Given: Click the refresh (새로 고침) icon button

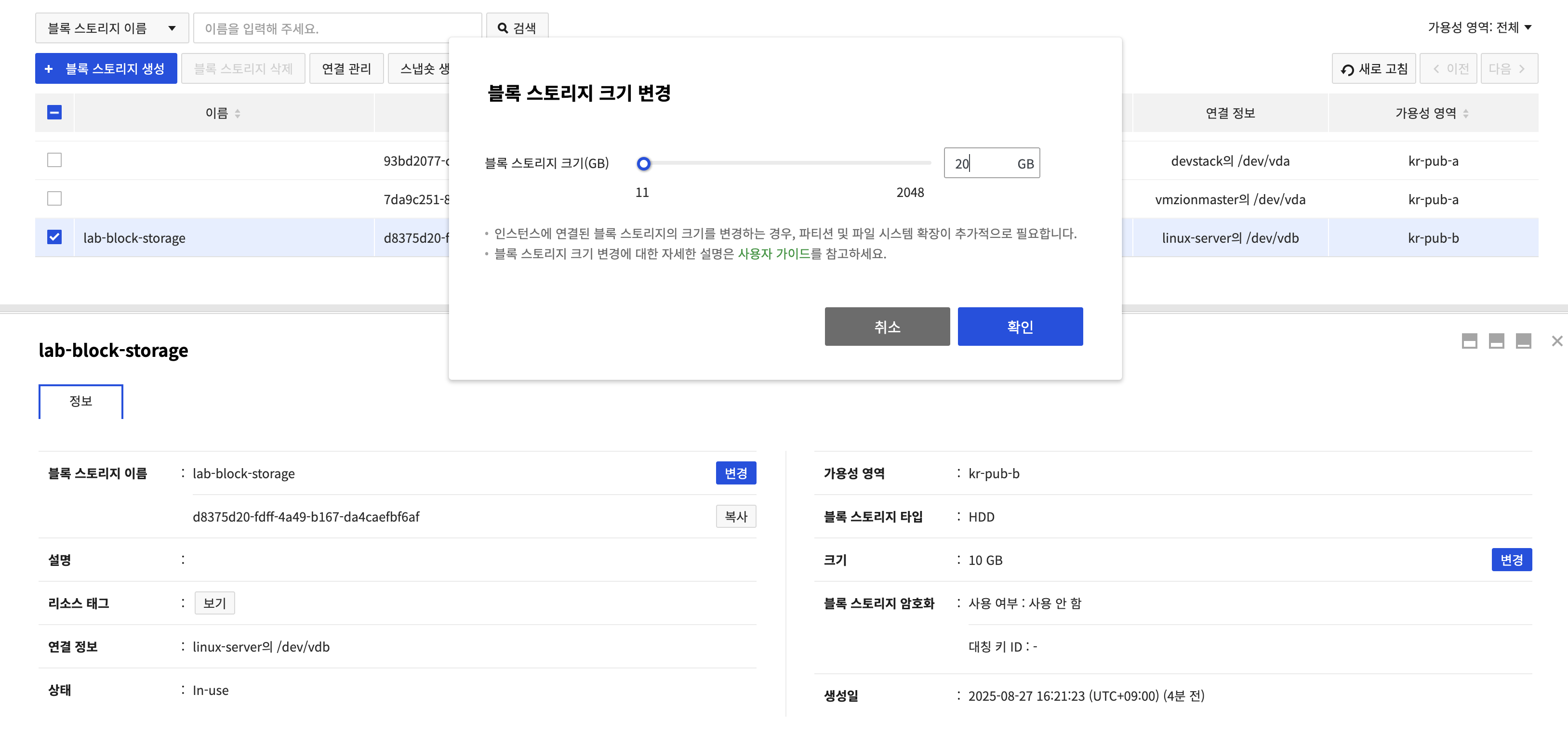Looking at the screenshot, I should click(1373, 69).
